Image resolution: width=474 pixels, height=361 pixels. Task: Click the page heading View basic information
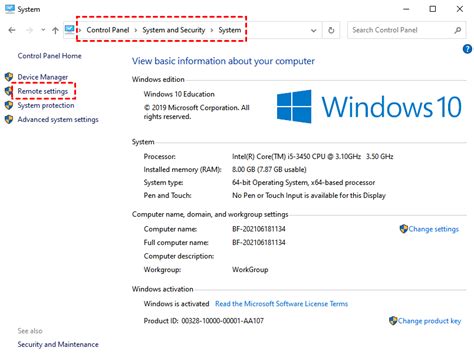tap(223, 61)
